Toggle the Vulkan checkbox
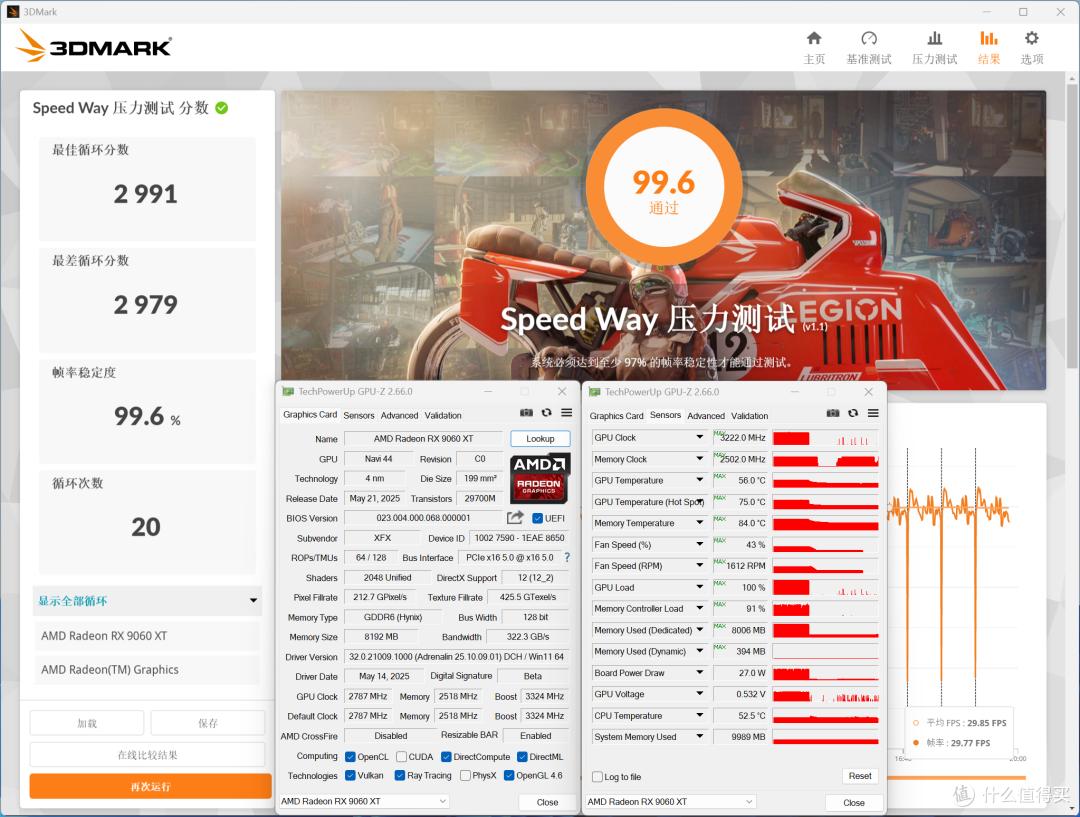 click(351, 776)
